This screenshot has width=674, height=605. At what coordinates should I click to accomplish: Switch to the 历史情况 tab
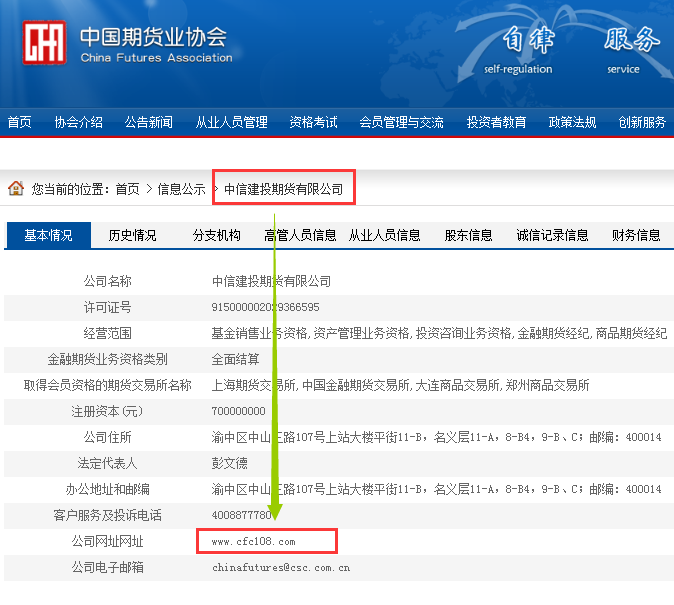click(x=132, y=235)
